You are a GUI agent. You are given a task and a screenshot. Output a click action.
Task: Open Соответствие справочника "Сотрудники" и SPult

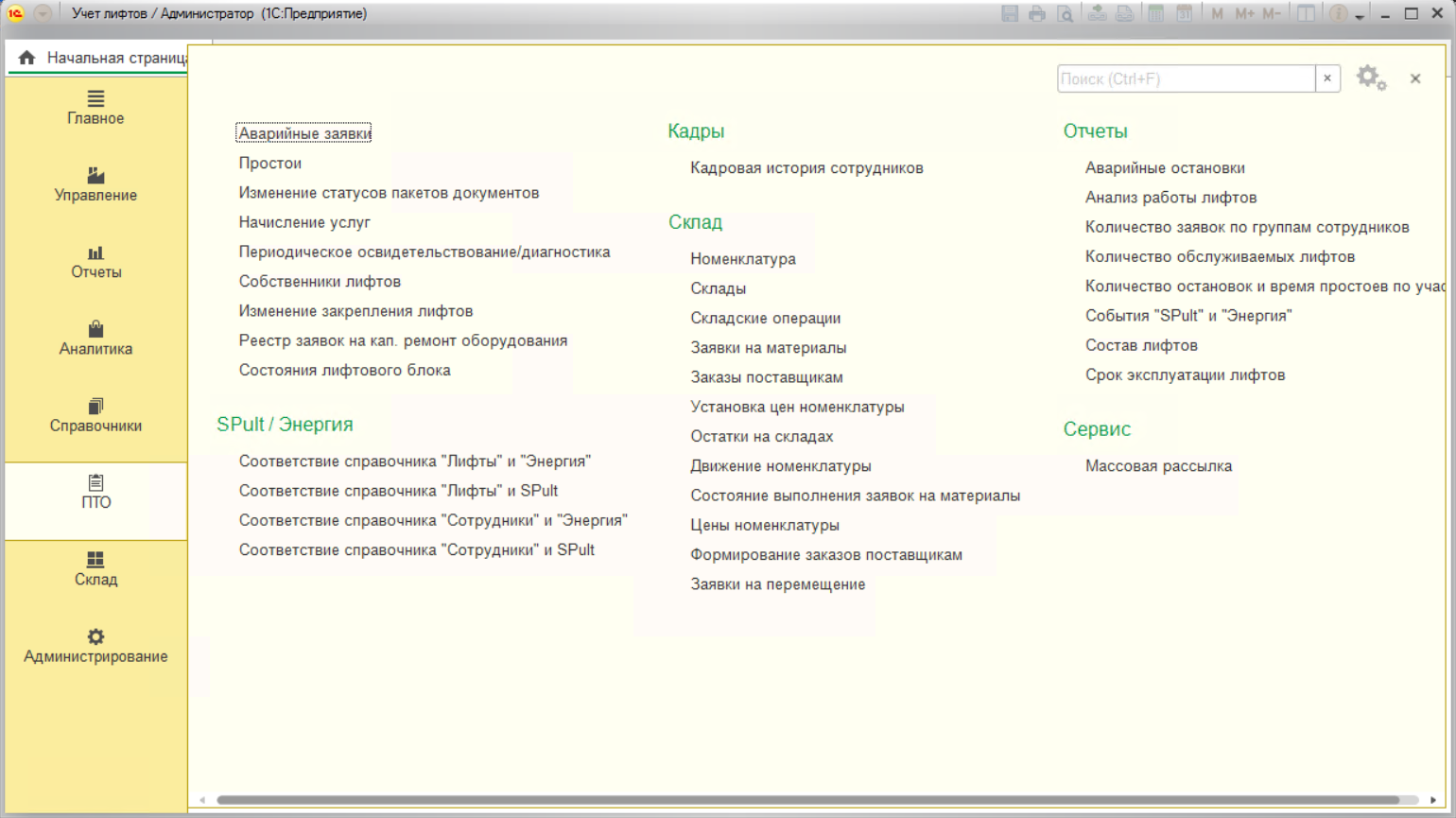point(416,549)
